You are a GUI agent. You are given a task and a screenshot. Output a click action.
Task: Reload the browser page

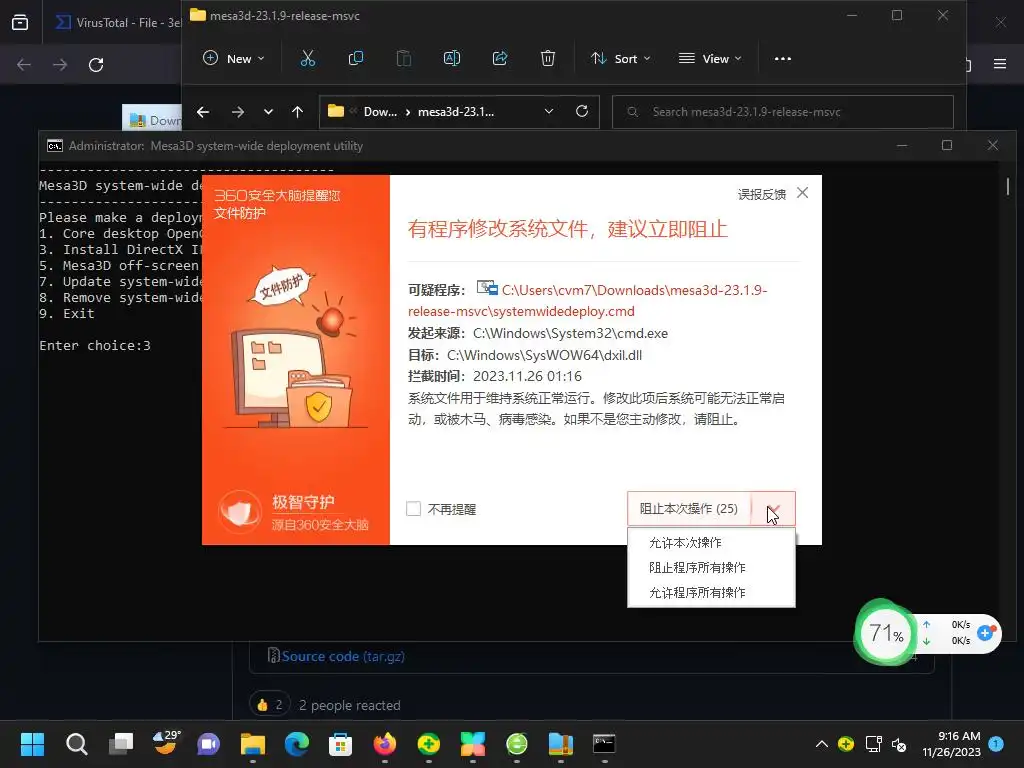pyautogui.click(x=96, y=65)
